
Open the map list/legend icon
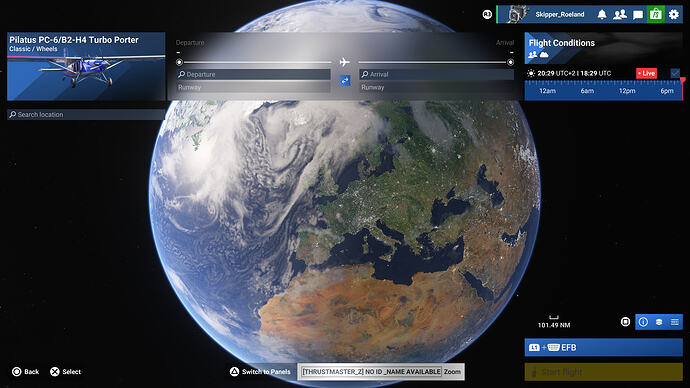coord(675,322)
